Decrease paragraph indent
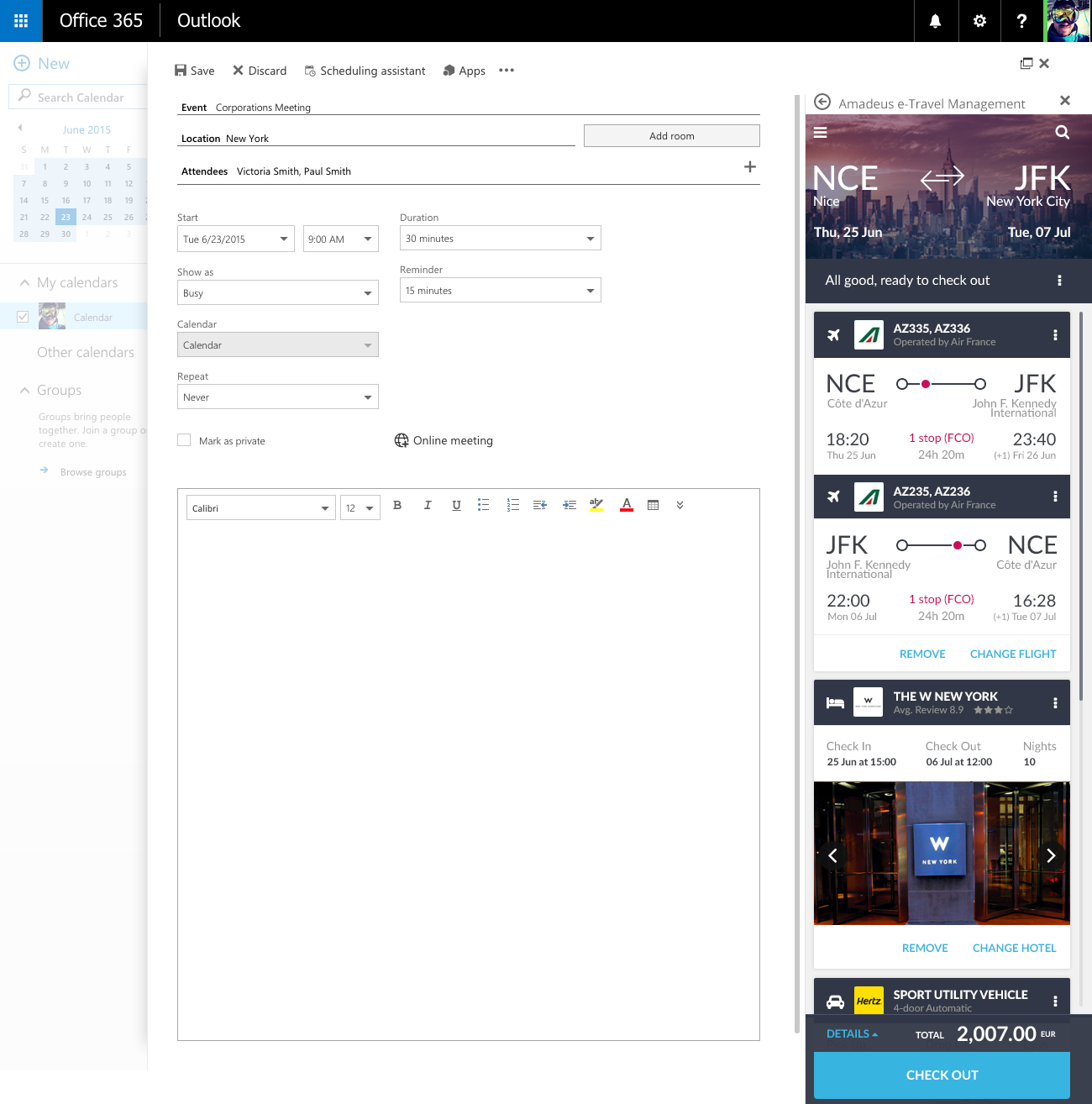The image size is (1092, 1104). [540, 505]
